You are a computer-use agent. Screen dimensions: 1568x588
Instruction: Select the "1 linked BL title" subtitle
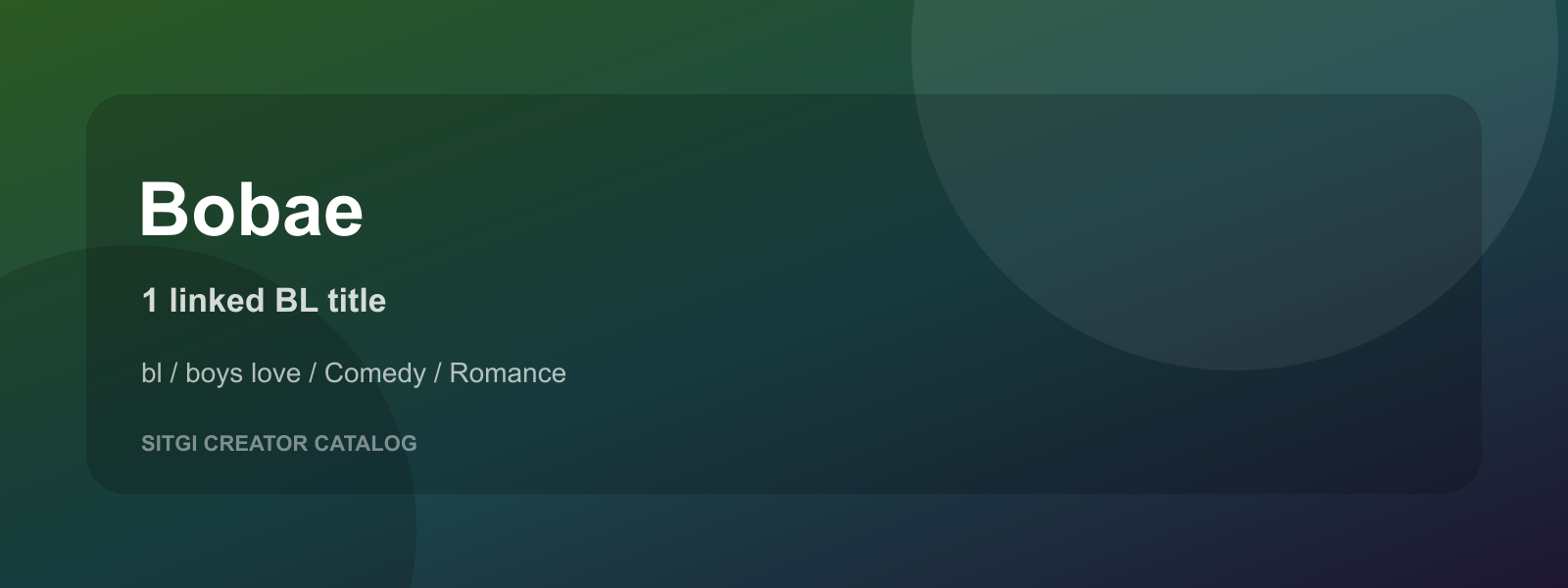point(264,300)
